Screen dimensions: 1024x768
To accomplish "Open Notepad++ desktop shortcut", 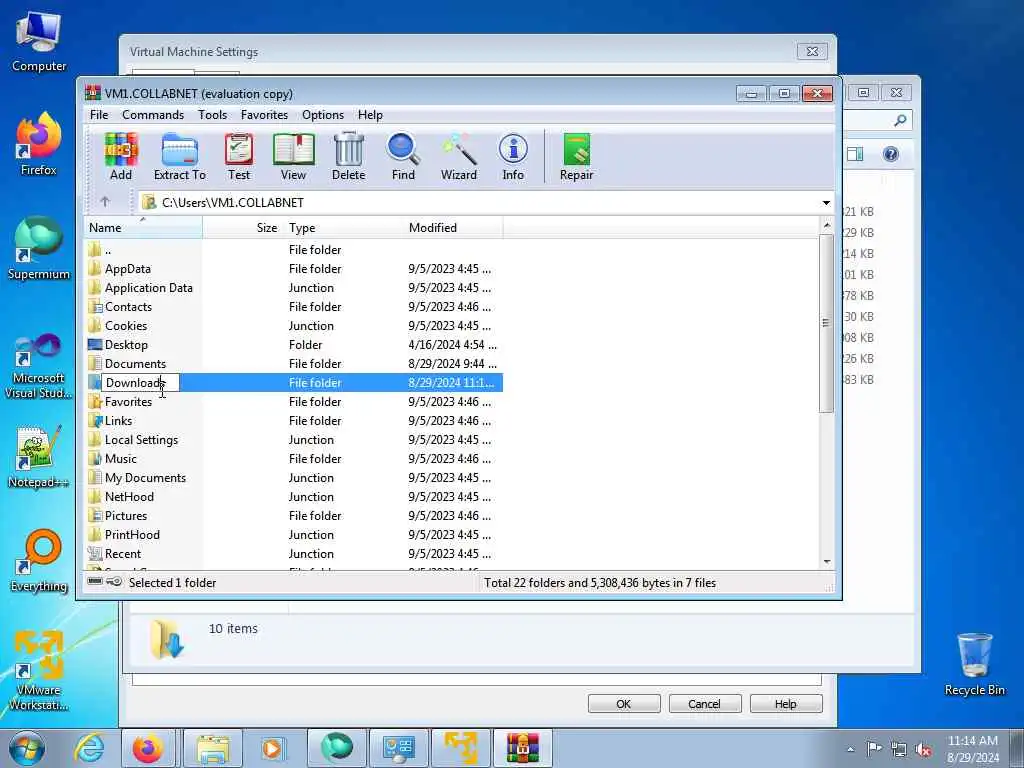I will (39, 457).
